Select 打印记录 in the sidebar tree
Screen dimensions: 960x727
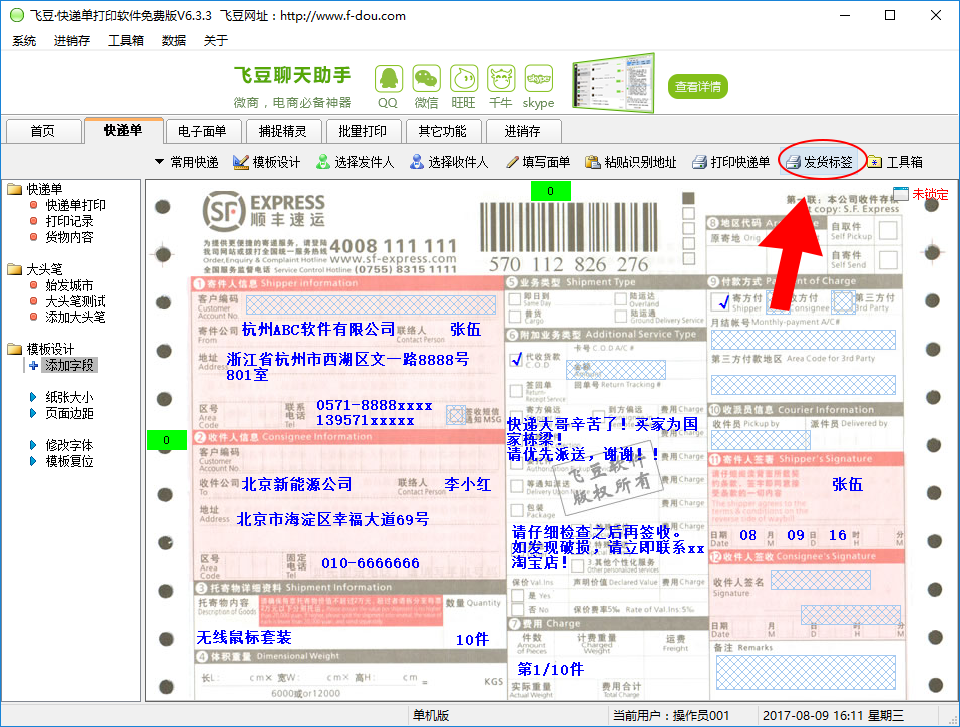(x=69, y=221)
